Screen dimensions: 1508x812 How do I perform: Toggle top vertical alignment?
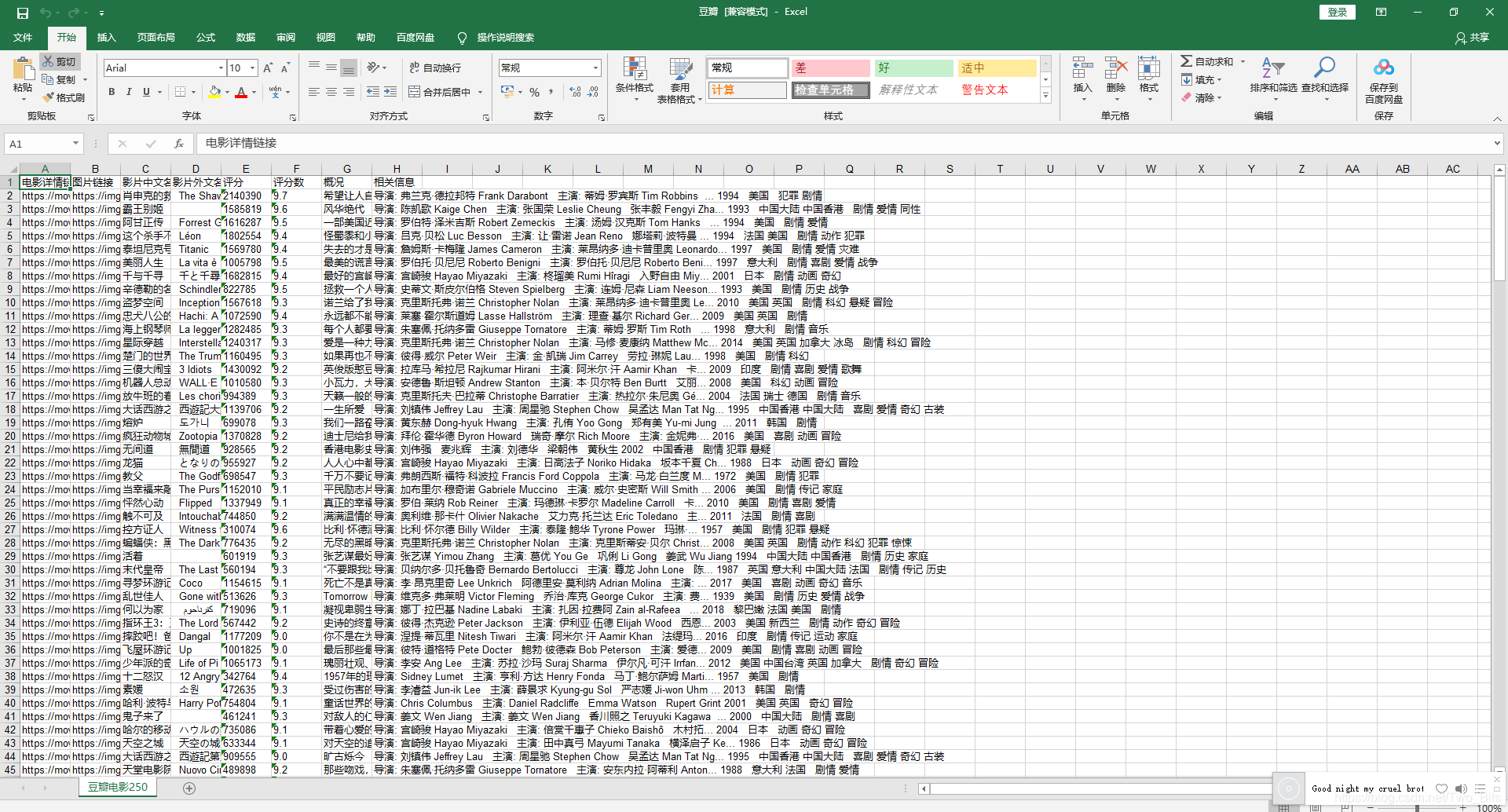tap(314, 68)
